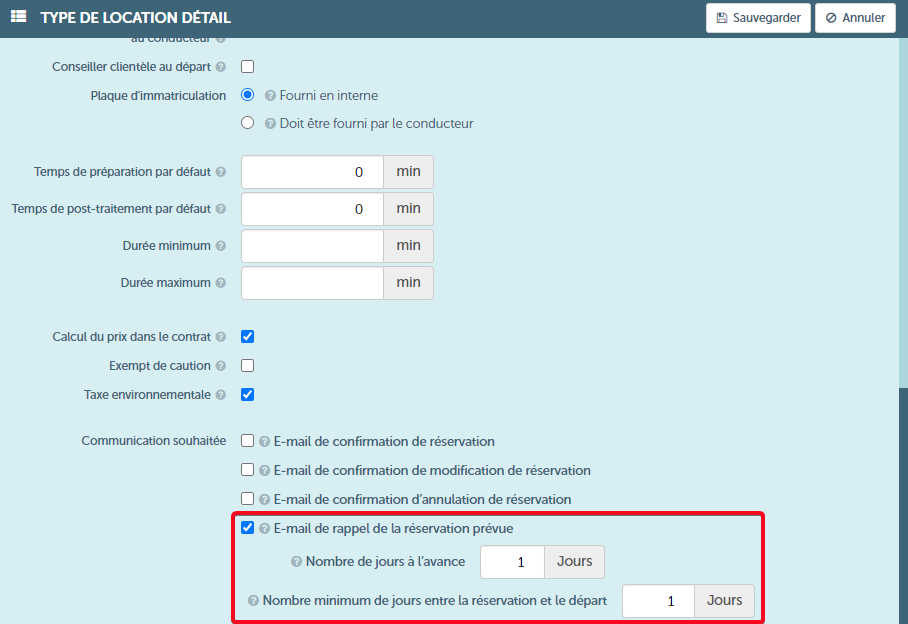Screen dimensions: 908x624
Task: Click help icon before "E-mail de rappel de la réservation prévue"
Action: pos(262,528)
